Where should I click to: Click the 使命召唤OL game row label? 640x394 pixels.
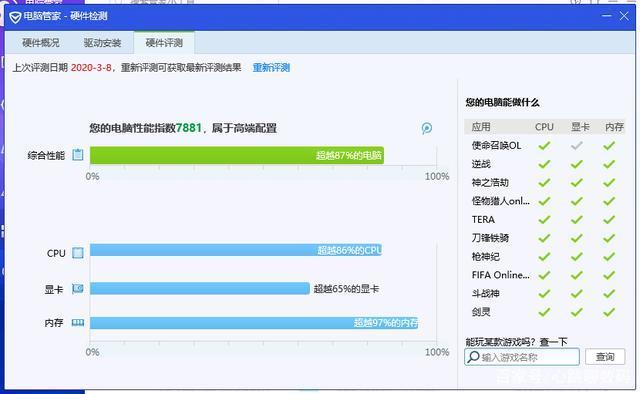pyautogui.click(x=496, y=145)
